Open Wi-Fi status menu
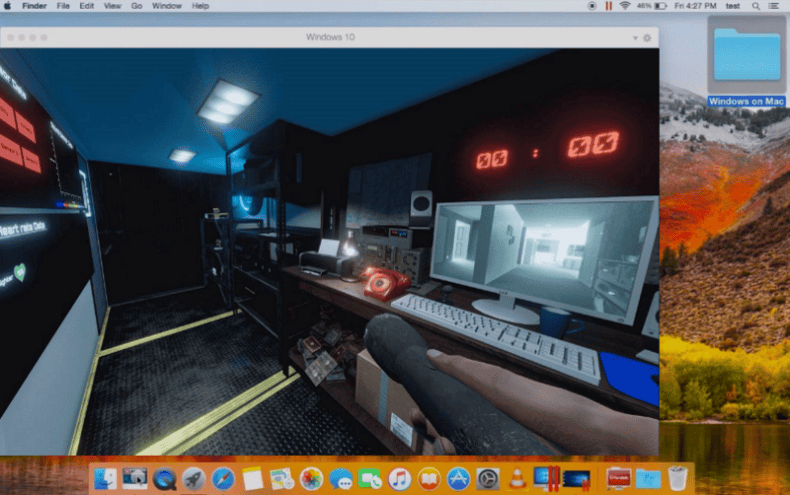The height and width of the screenshot is (495, 790). 625,6
